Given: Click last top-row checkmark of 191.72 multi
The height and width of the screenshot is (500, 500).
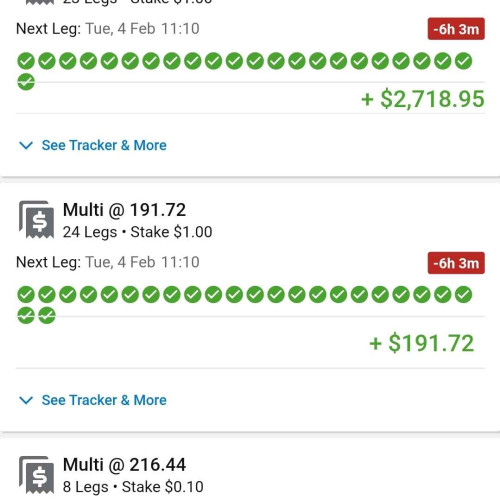Looking at the screenshot, I should click(463, 295).
